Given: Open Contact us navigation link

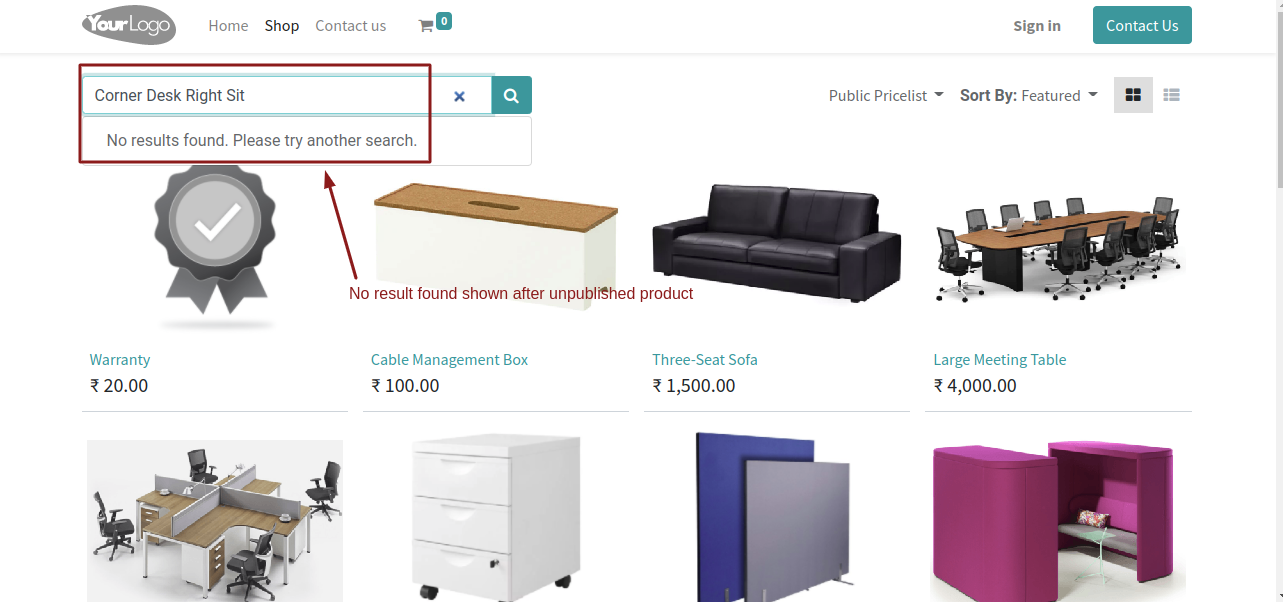Looking at the screenshot, I should (350, 26).
